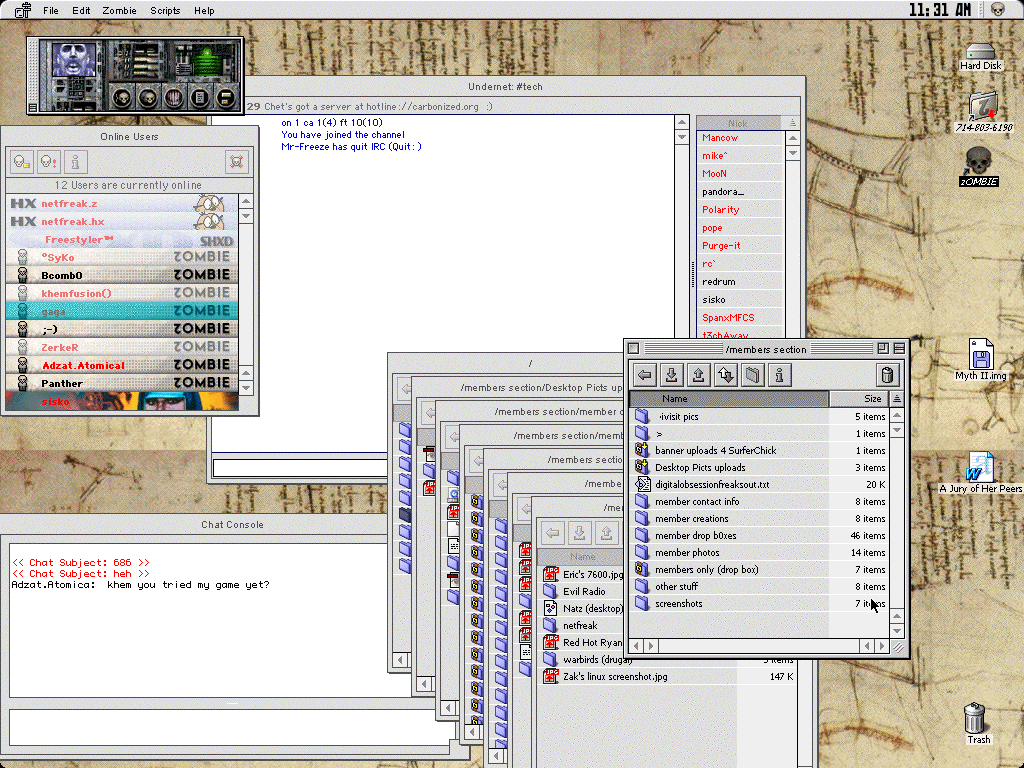Select user Panther in Online Users
Screen dimensions: 1024x768
tap(122, 383)
